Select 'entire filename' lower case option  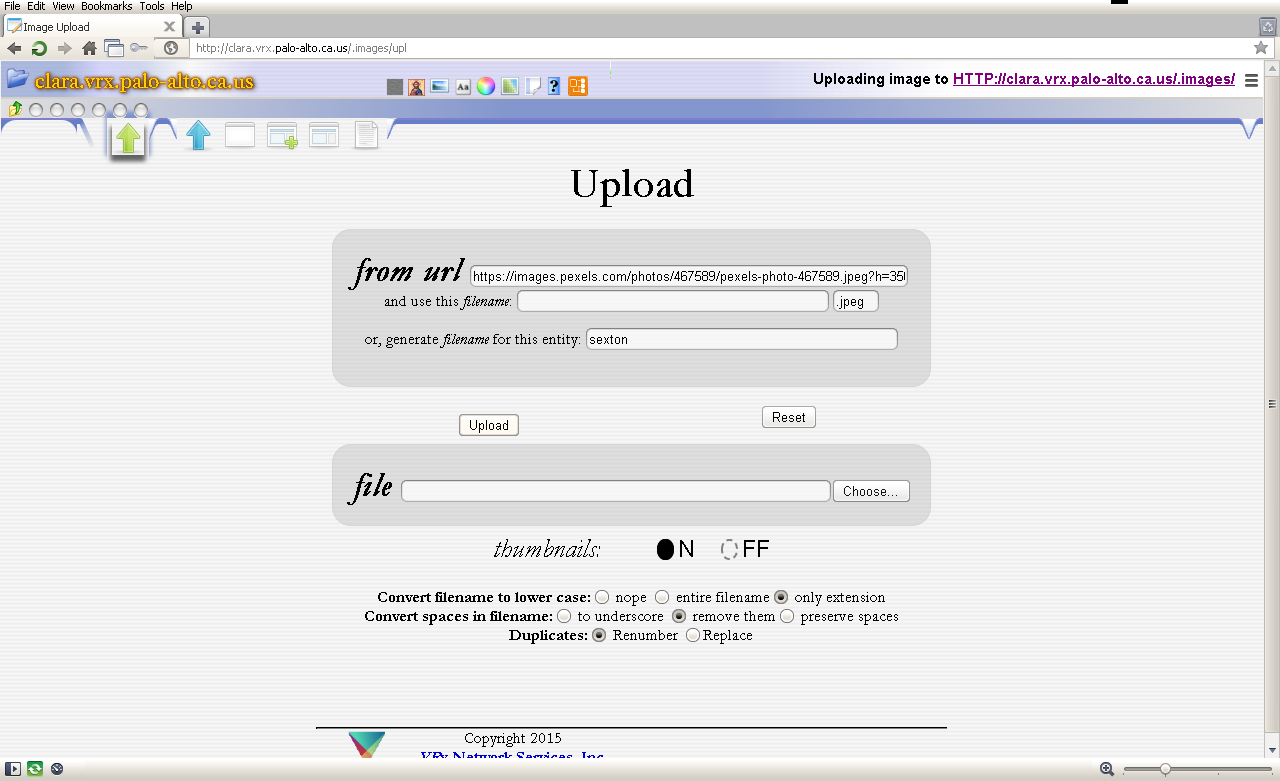(x=662, y=597)
